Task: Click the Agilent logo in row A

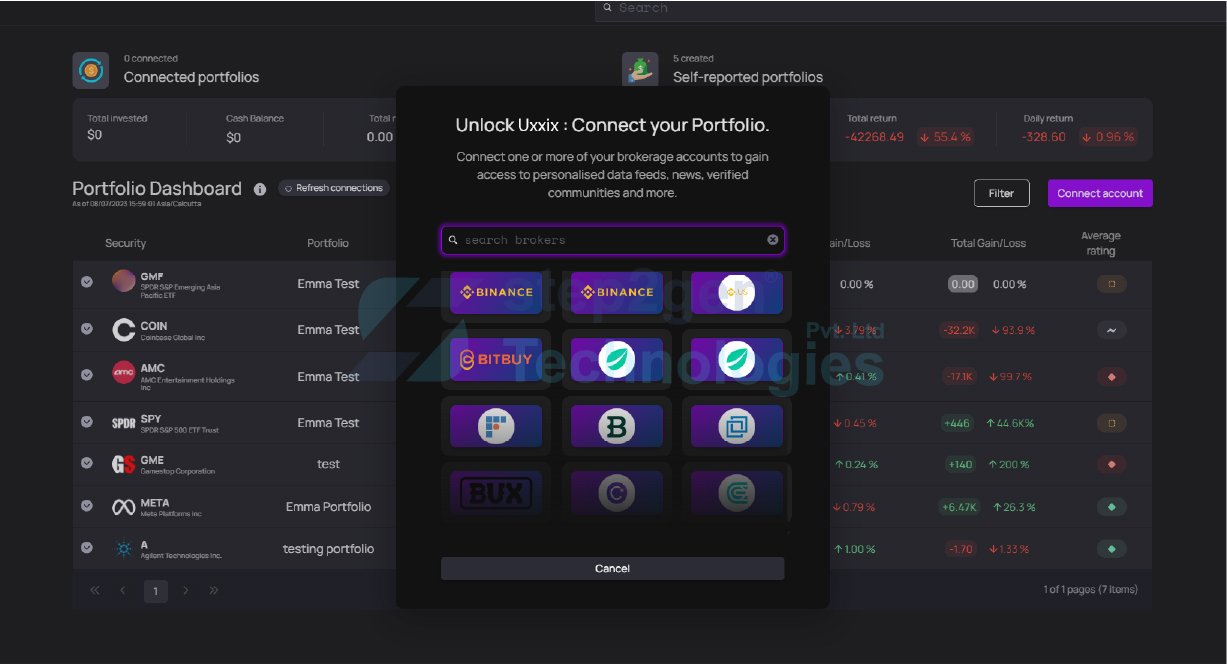Action: point(124,549)
